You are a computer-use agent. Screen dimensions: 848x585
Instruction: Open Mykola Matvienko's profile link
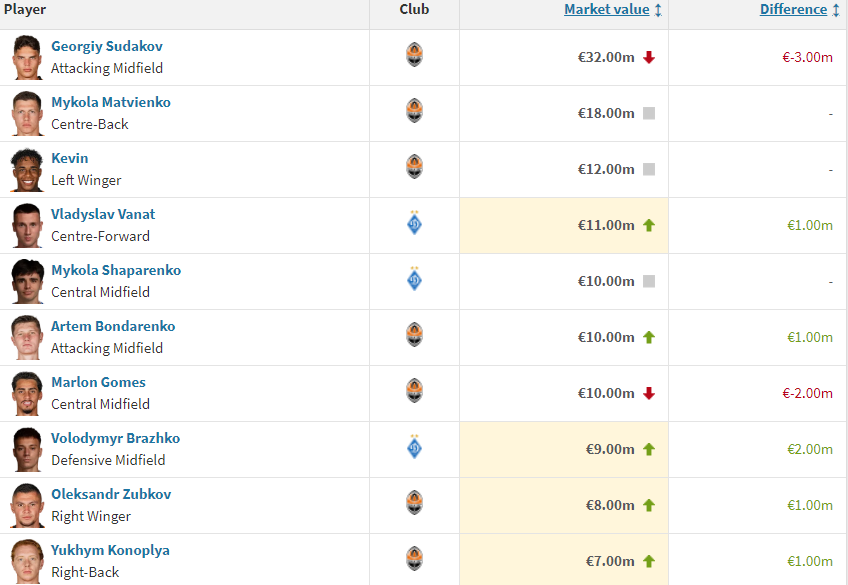tap(111, 103)
